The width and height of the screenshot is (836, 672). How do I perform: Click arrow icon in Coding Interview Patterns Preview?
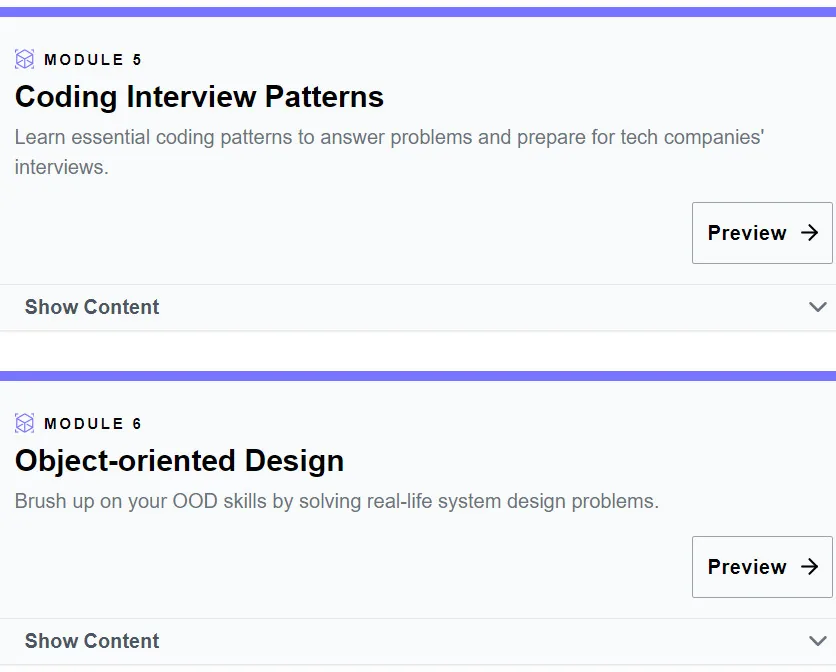click(x=809, y=233)
